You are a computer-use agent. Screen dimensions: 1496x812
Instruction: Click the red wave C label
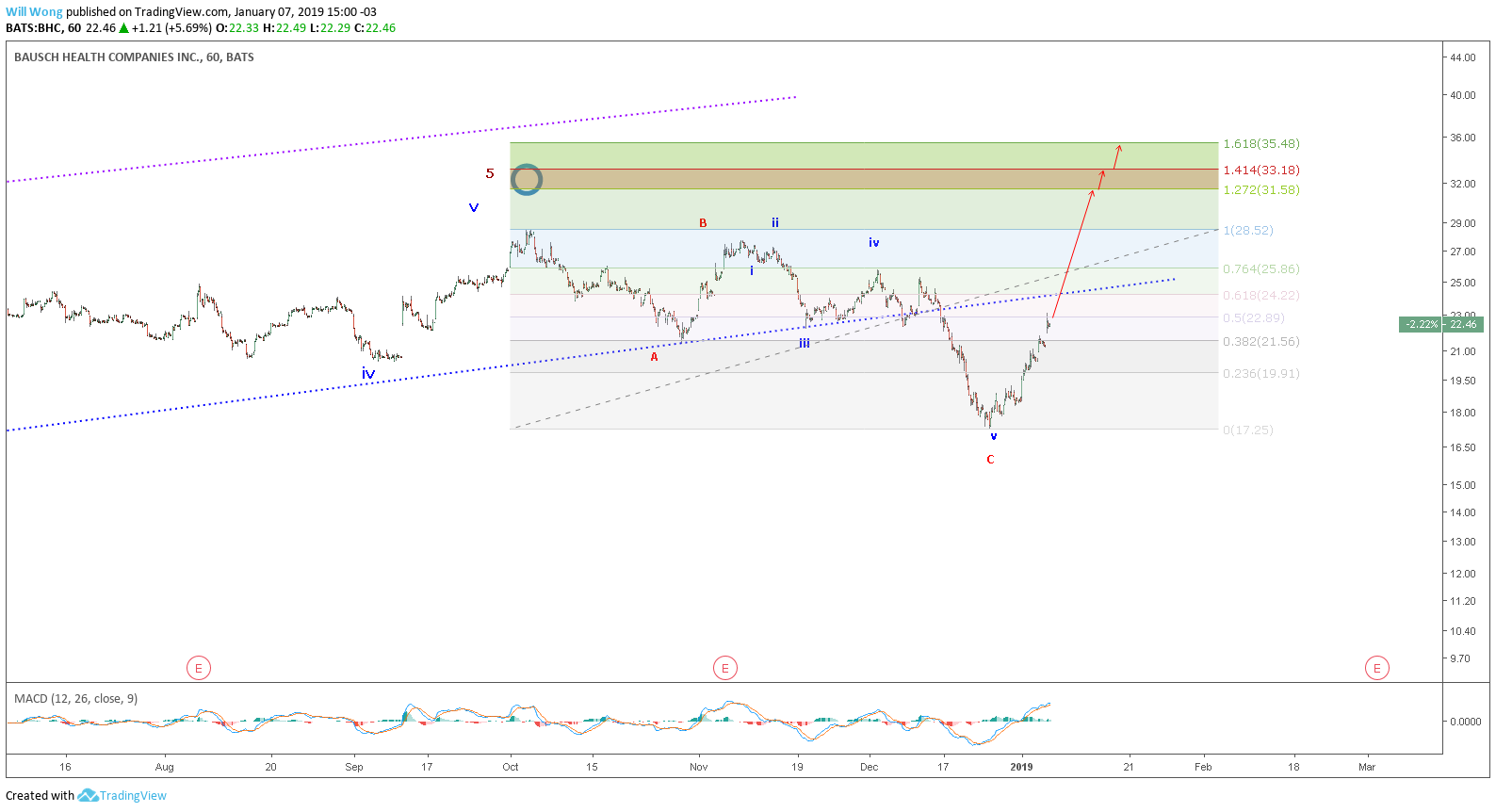tap(990, 460)
